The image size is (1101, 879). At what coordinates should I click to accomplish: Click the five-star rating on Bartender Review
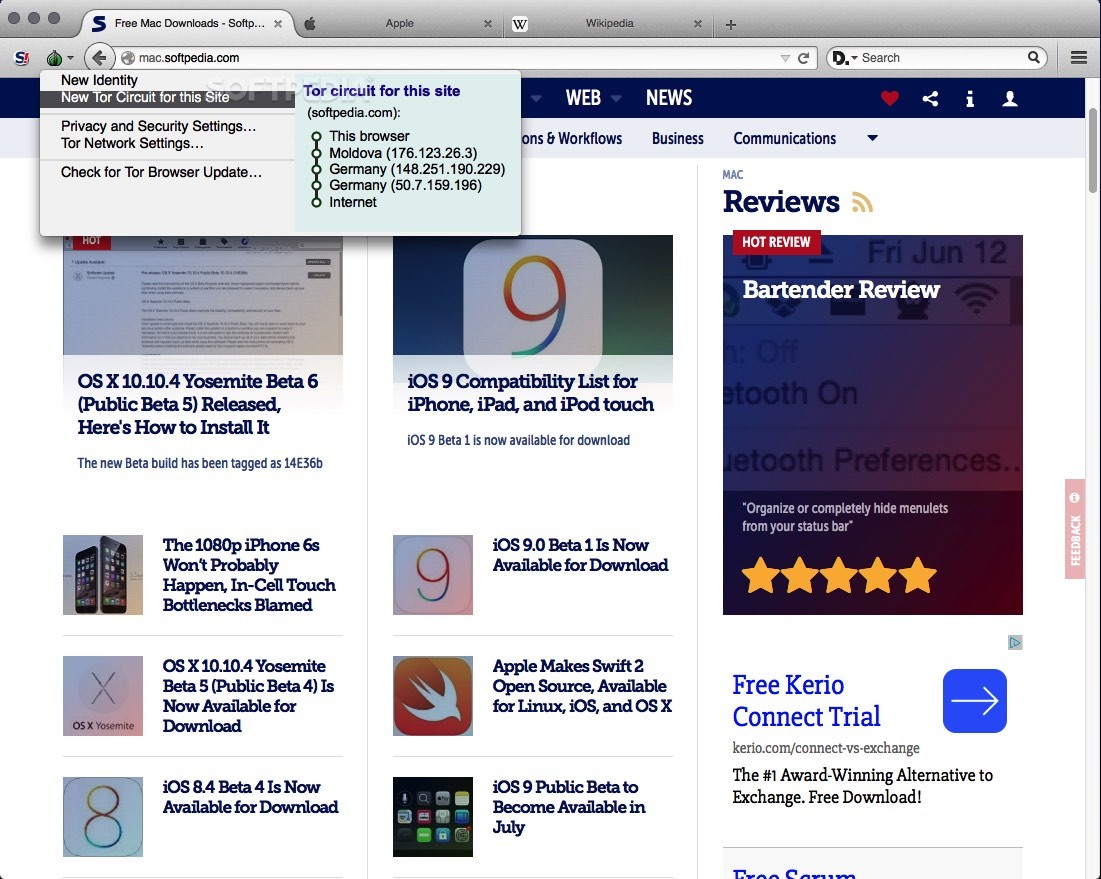pyautogui.click(x=839, y=575)
